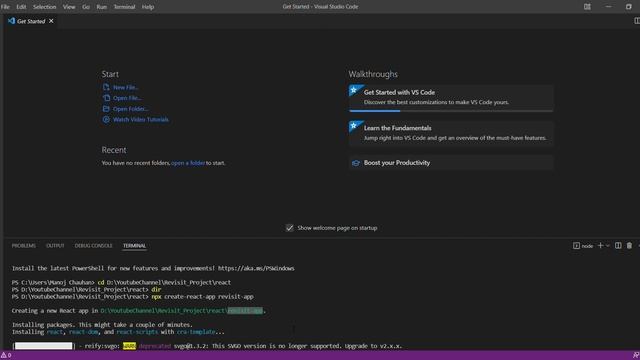Open Boost your Productivity walkthrough
This screenshot has height=360, width=640.
(451, 163)
